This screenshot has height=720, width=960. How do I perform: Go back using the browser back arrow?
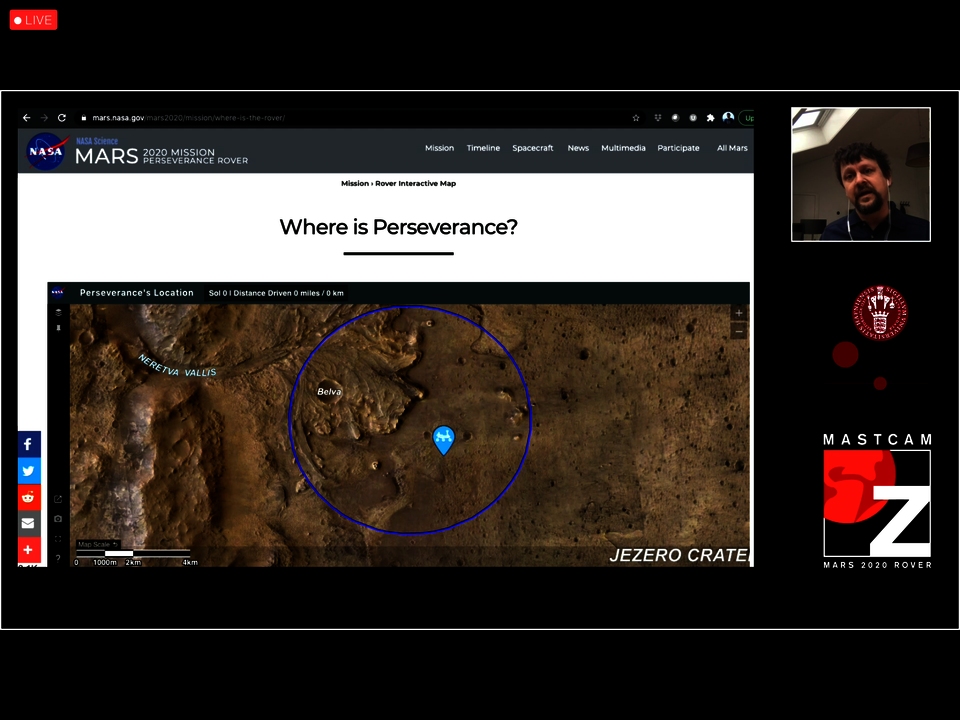click(x=26, y=118)
